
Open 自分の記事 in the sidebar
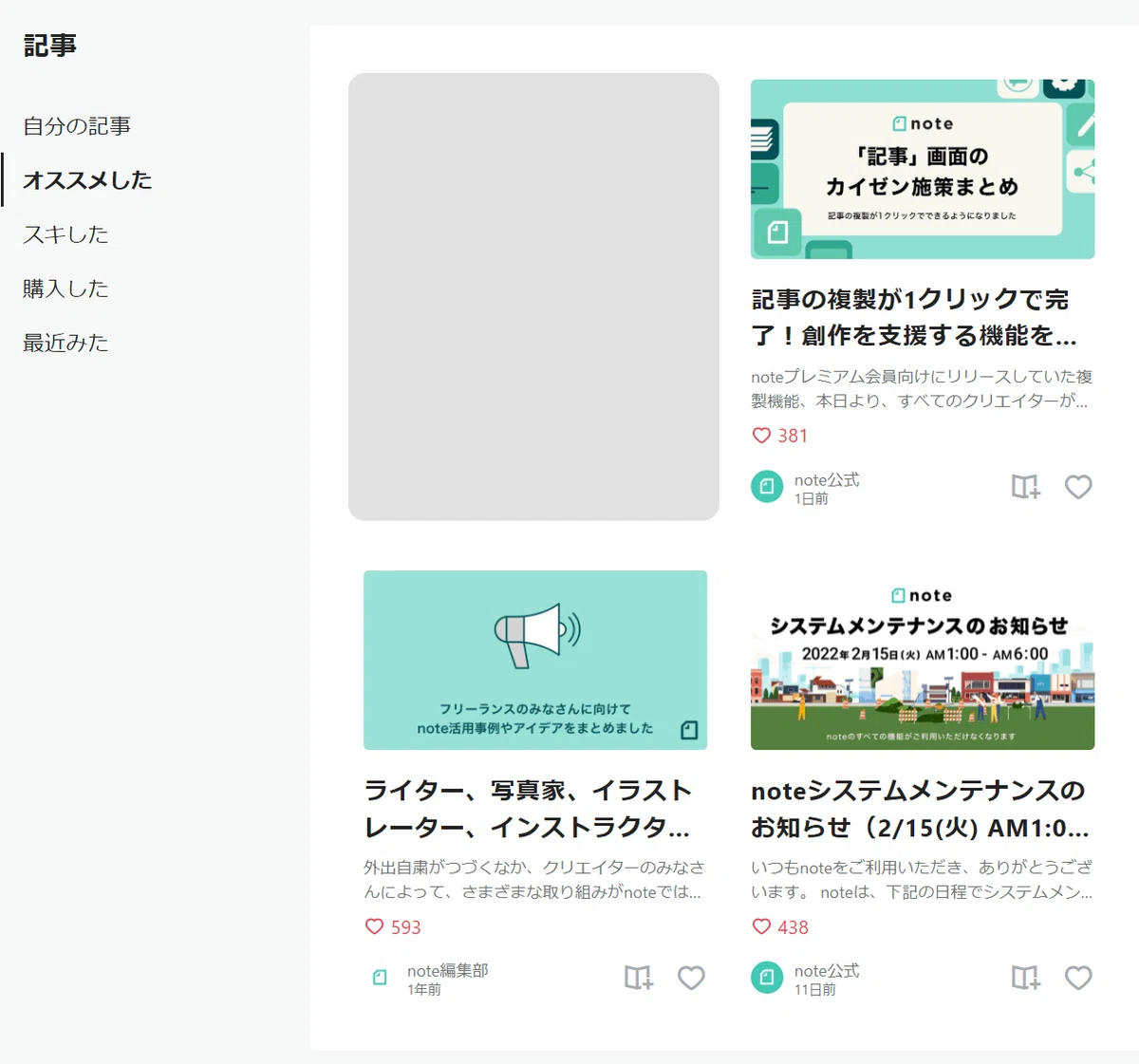tap(77, 126)
